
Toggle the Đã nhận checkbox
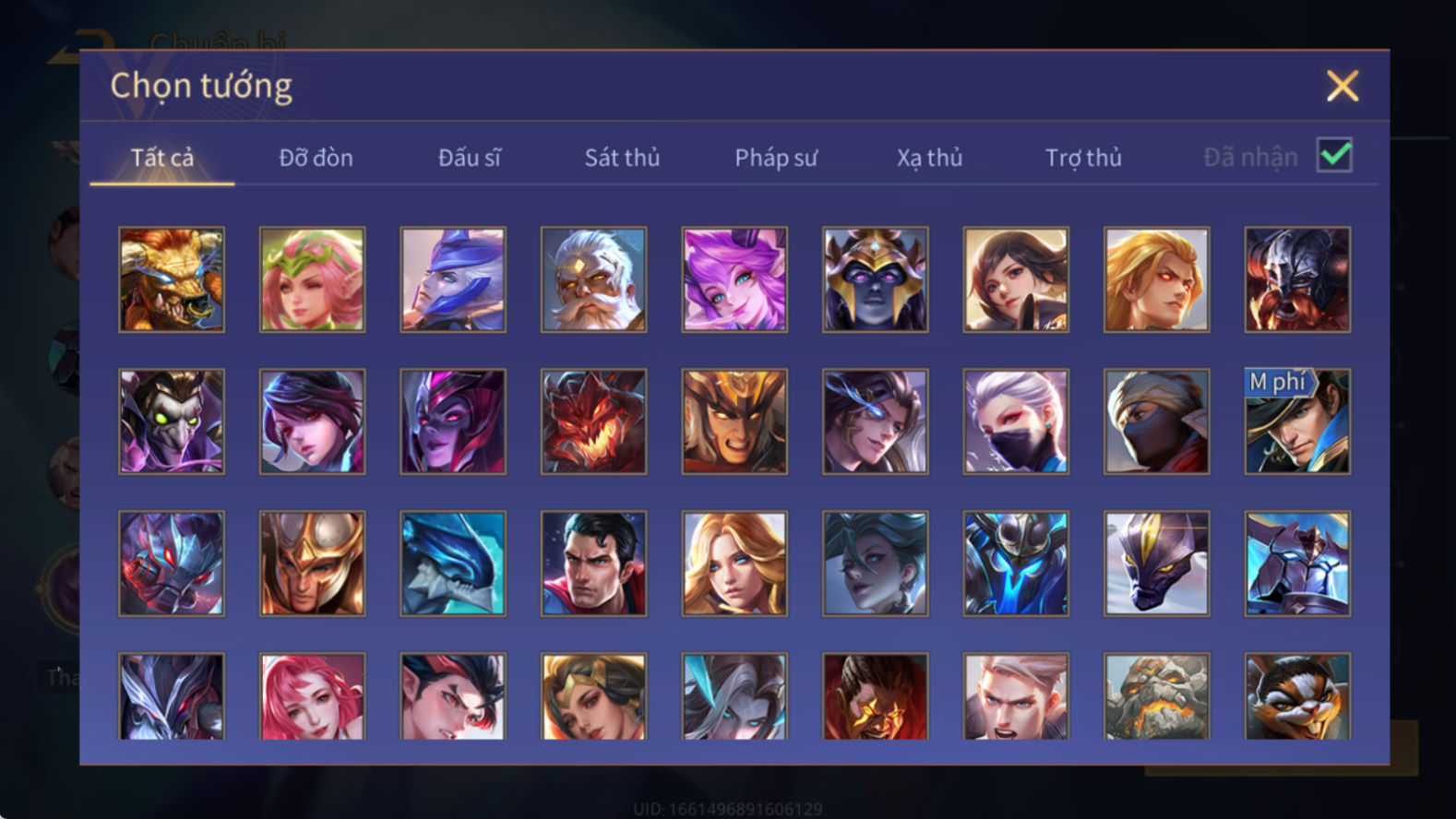(1334, 155)
